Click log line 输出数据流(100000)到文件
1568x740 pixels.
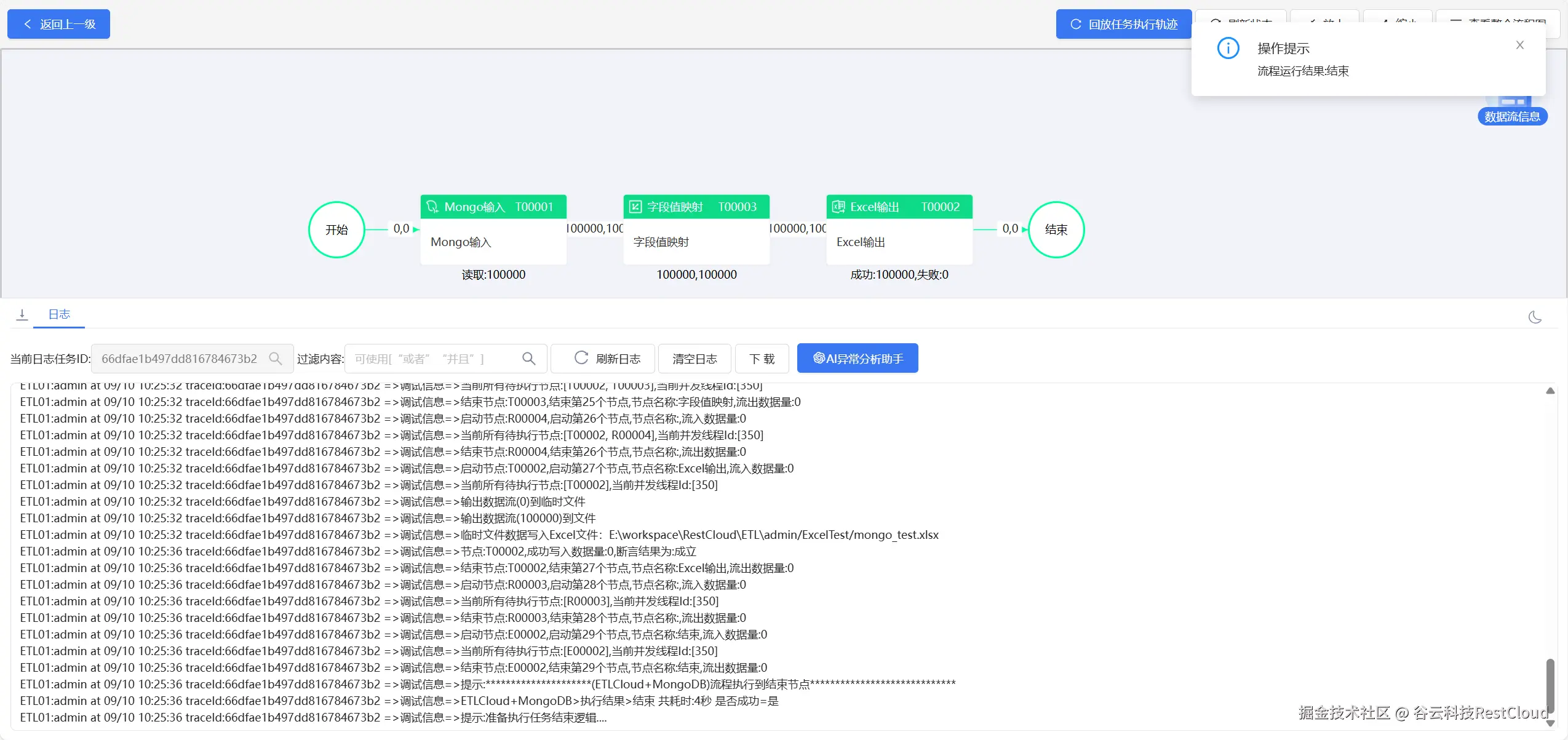308,518
